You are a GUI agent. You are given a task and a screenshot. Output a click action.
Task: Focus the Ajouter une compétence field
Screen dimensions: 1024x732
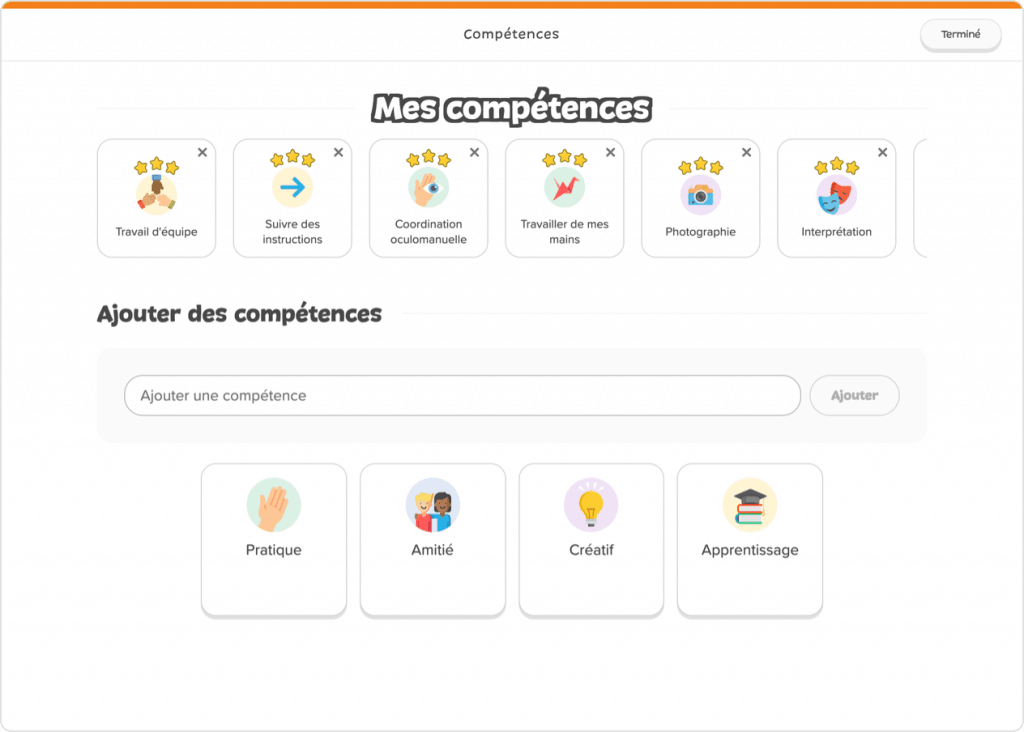click(462, 396)
